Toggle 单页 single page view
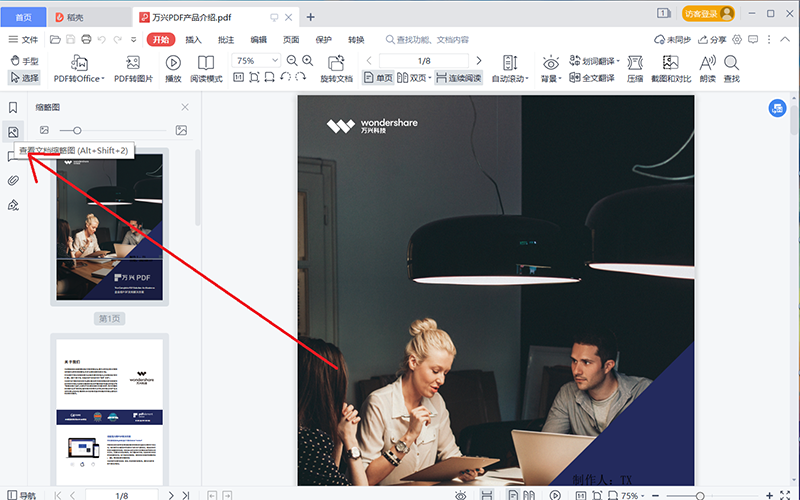 [378, 77]
